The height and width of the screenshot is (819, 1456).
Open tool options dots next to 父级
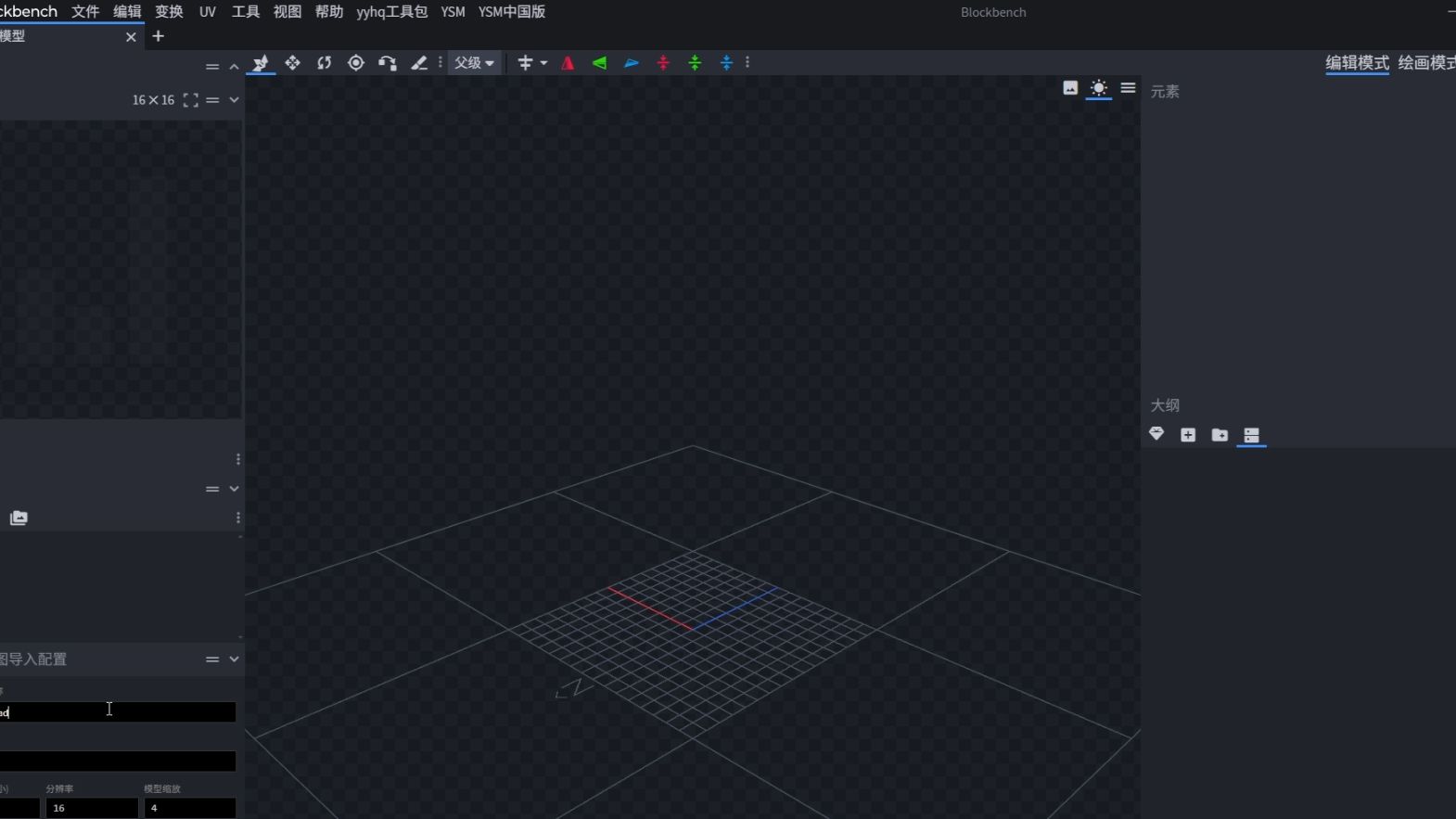pyautogui.click(x=441, y=63)
